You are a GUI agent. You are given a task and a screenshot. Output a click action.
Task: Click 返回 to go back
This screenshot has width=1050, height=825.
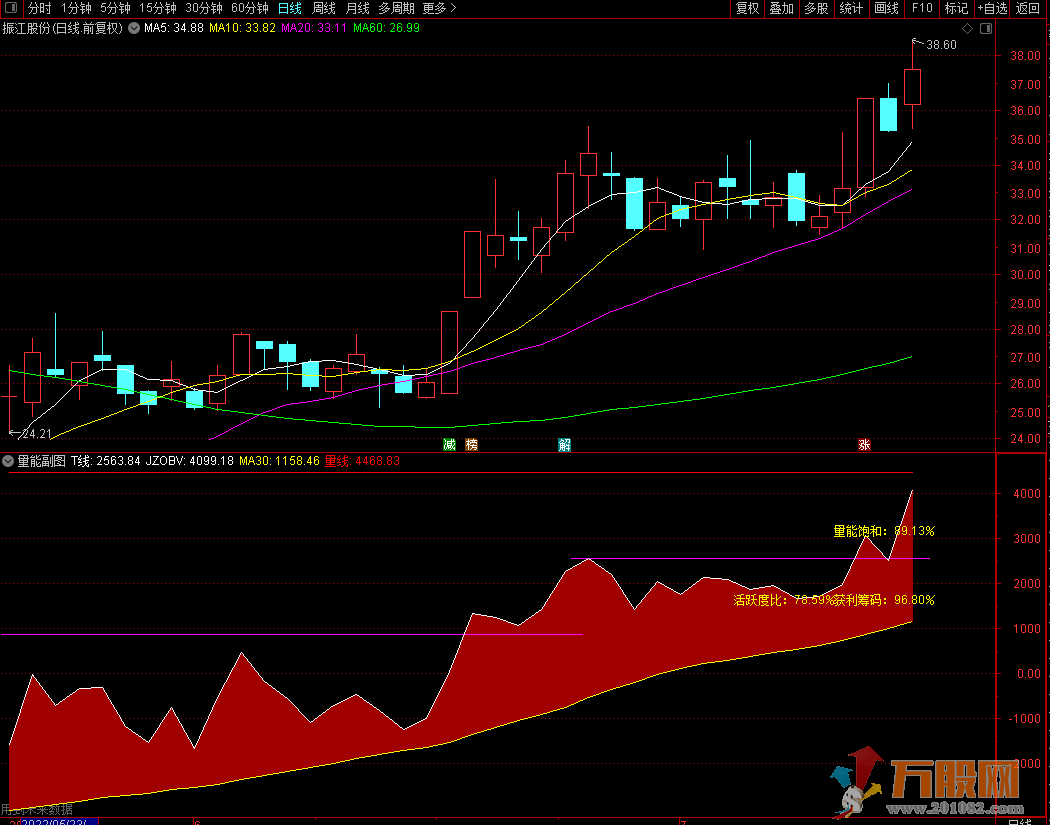1028,8
